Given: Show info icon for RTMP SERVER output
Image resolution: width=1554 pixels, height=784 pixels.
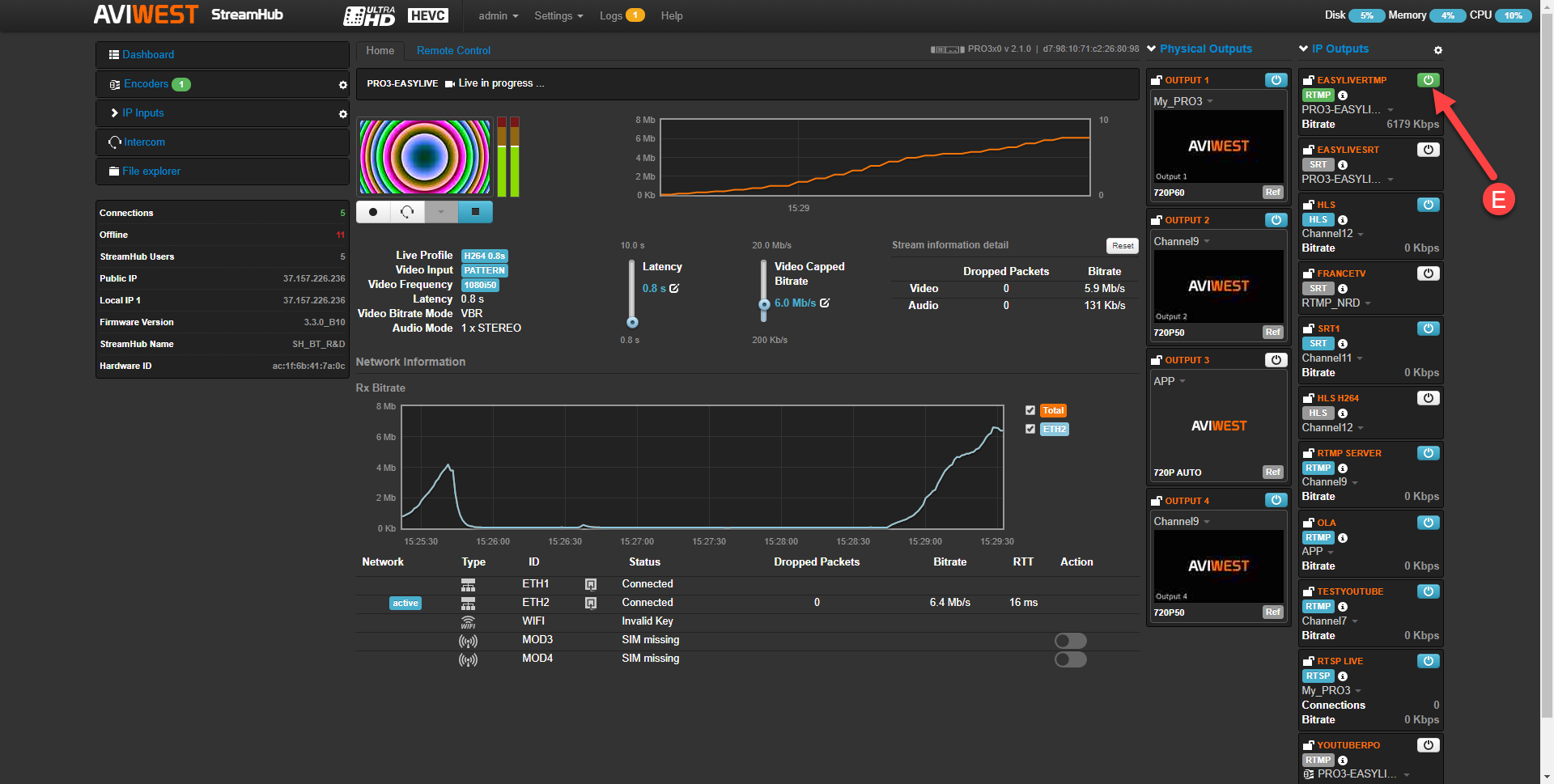Looking at the screenshot, I should [1343, 468].
